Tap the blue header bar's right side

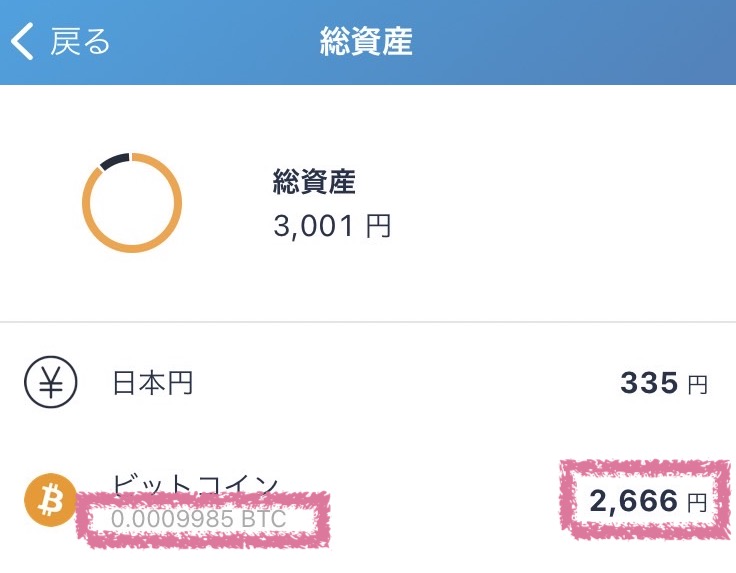tap(610, 42)
